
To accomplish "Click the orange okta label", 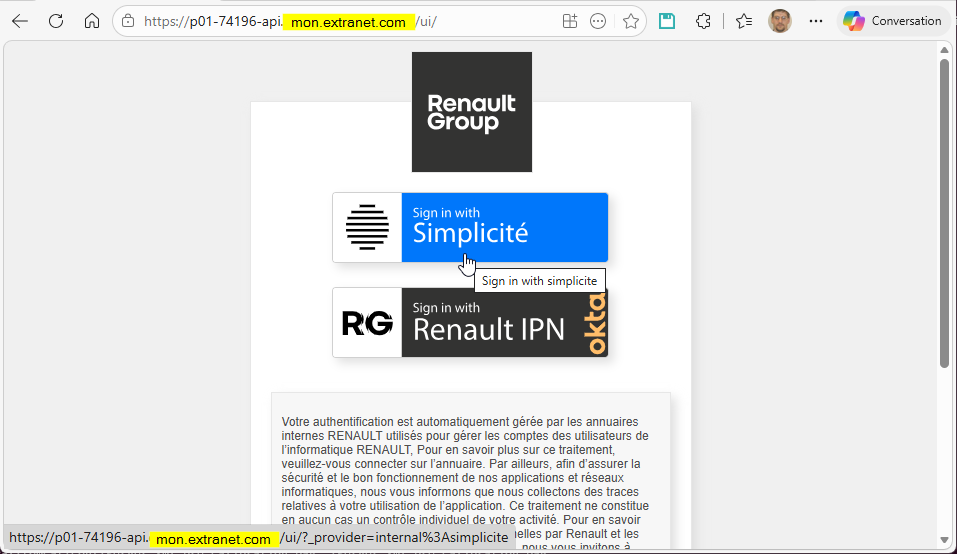I will pos(596,323).
